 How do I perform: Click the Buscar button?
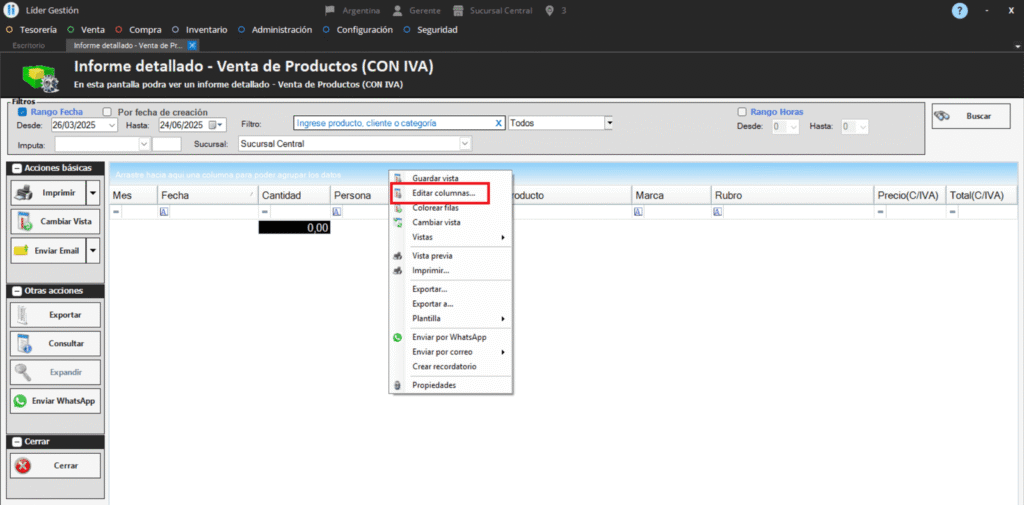click(964, 116)
